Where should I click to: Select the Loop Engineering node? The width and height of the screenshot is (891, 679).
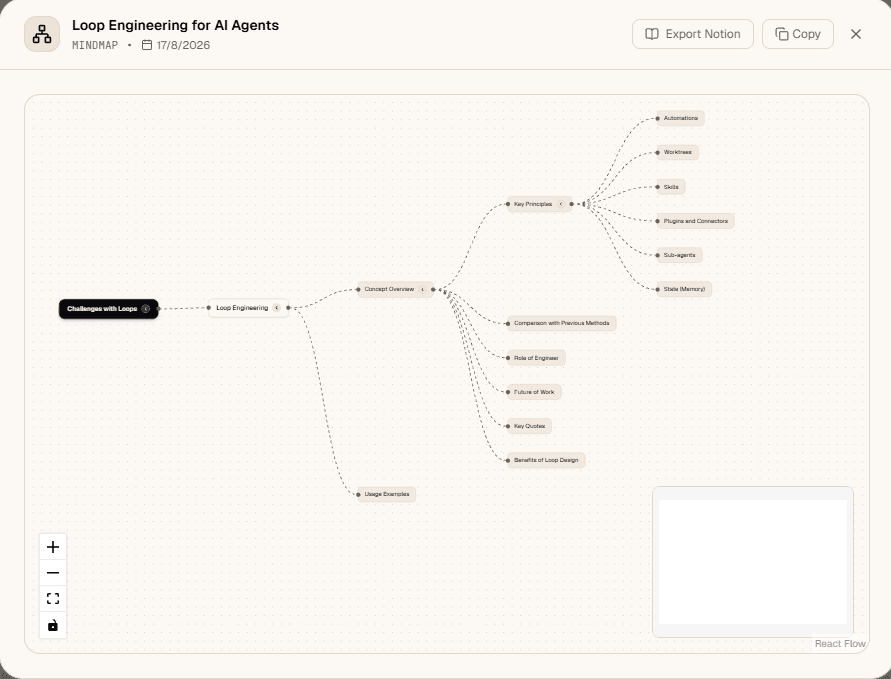pyautogui.click(x=248, y=308)
